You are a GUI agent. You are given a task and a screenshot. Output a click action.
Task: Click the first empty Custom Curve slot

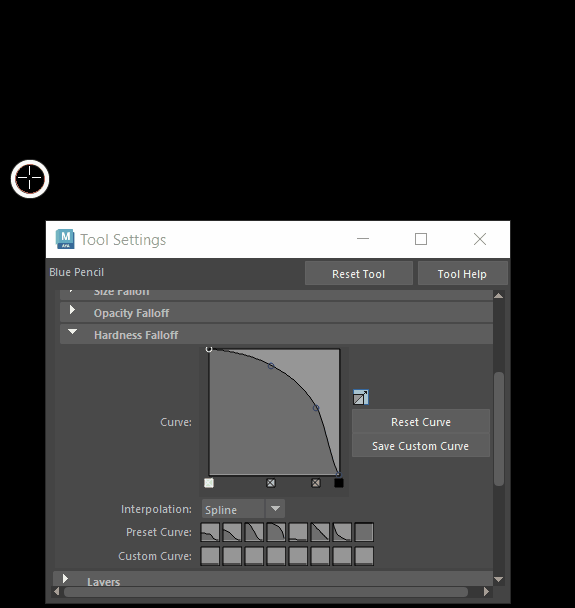[210, 556]
